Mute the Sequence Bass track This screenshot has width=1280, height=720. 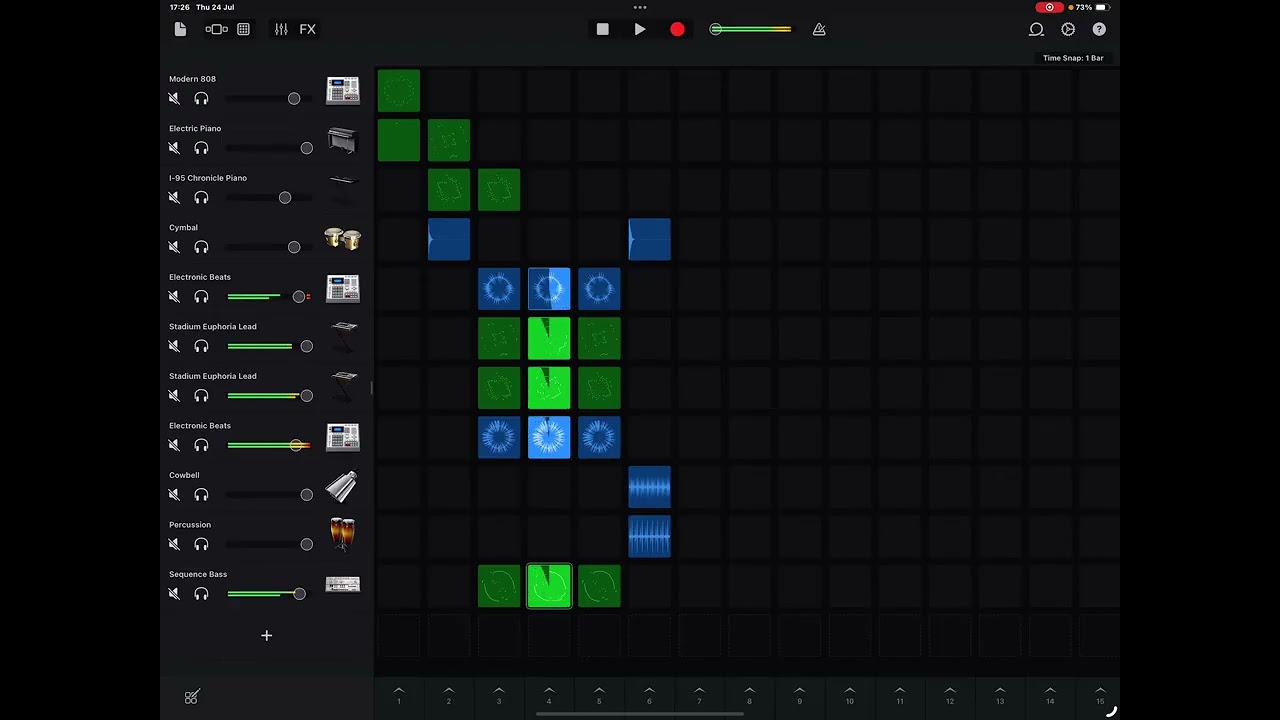[x=174, y=594]
